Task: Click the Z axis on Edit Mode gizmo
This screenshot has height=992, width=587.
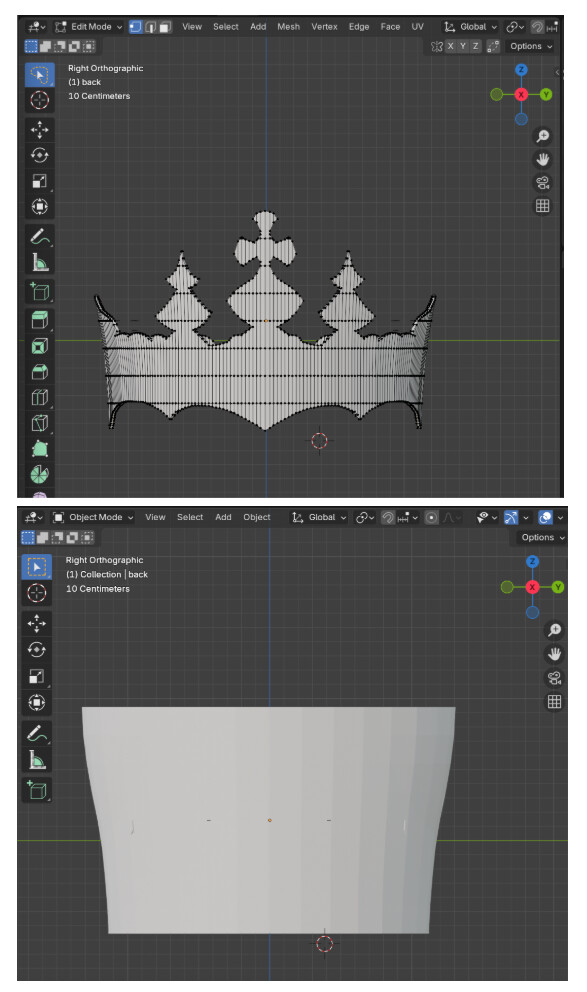Action: (x=521, y=70)
